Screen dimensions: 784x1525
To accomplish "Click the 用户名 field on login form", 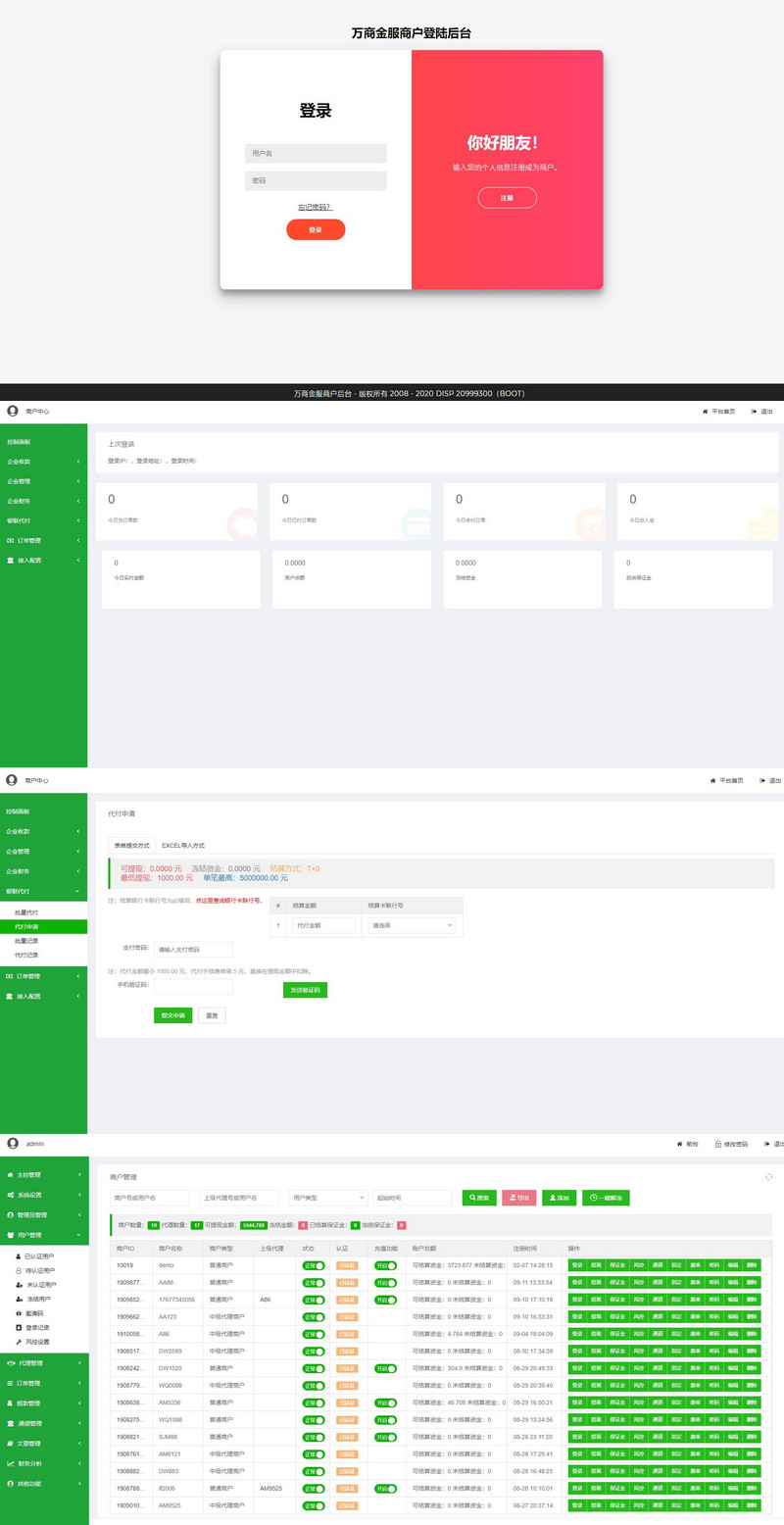I will (316, 153).
